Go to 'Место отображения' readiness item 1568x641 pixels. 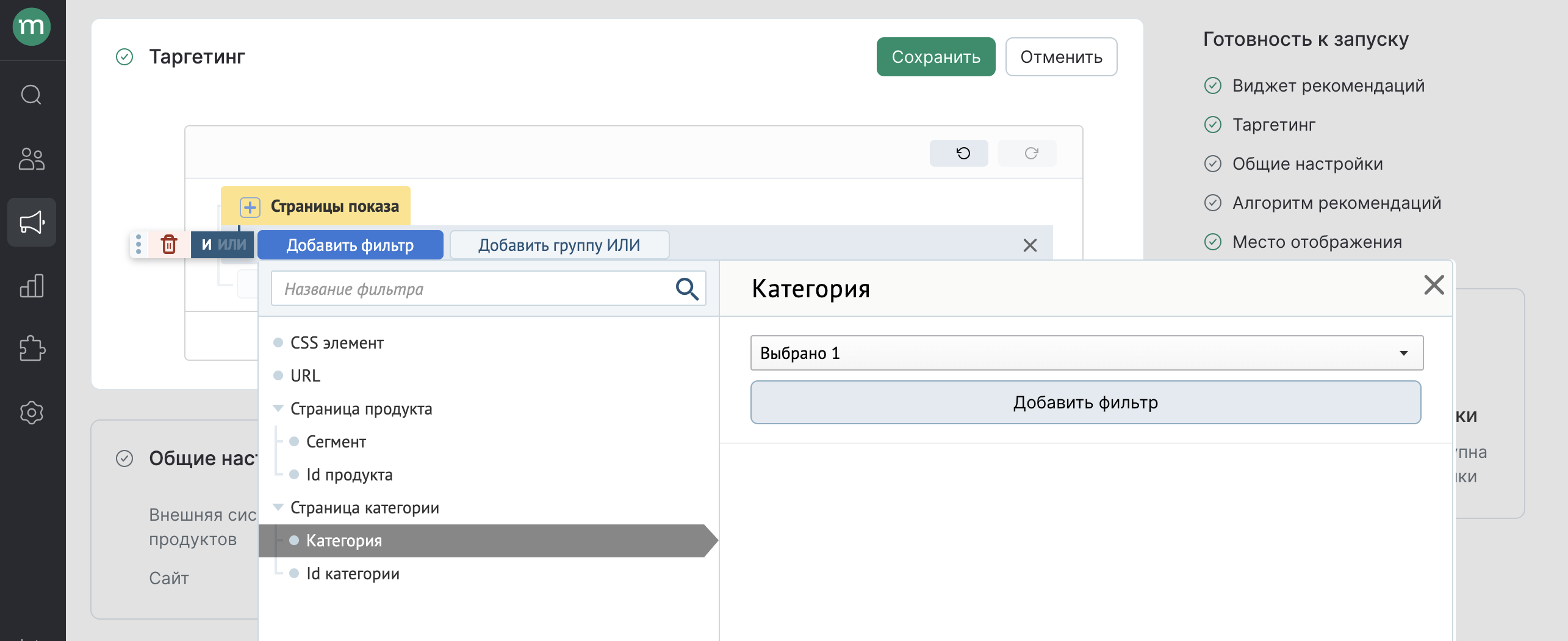(x=1317, y=242)
